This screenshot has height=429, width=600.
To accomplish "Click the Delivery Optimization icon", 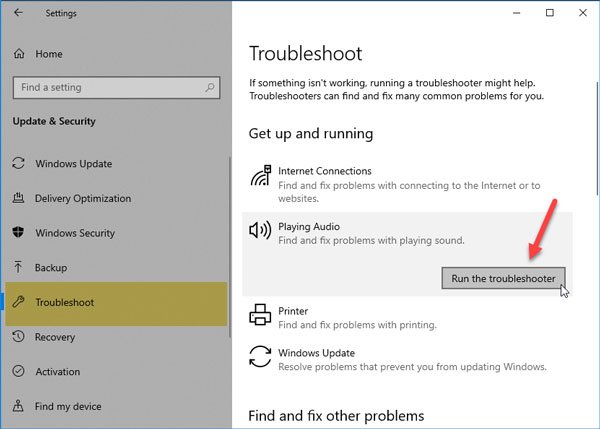I will point(18,198).
